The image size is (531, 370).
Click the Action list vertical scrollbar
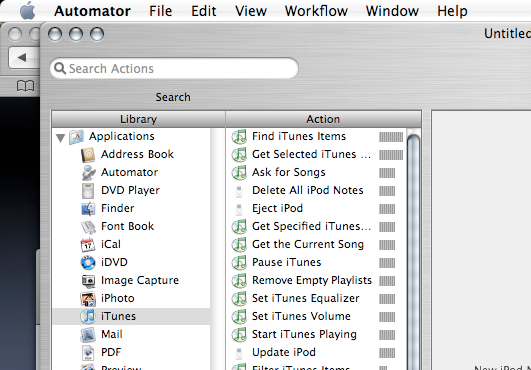pyautogui.click(x=413, y=251)
